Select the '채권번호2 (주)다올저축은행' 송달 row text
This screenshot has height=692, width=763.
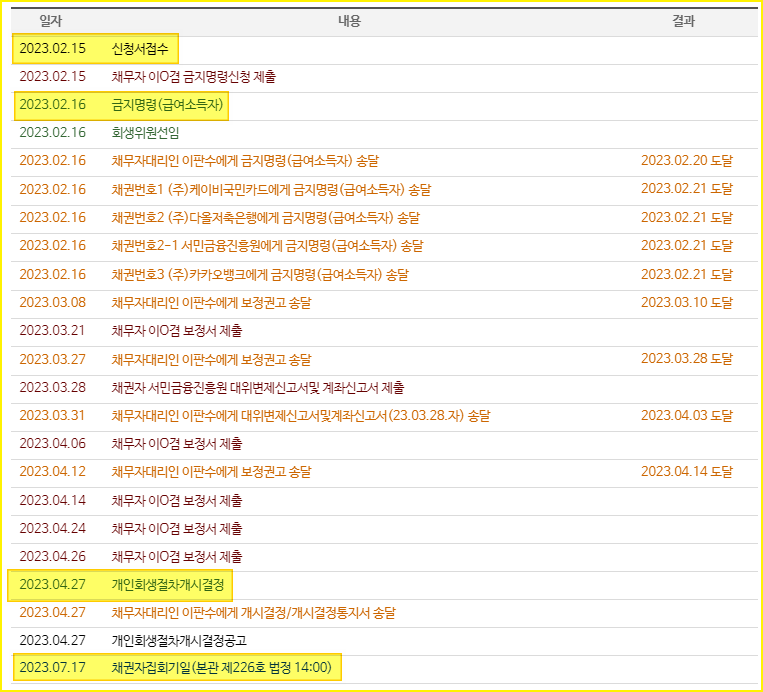click(x=265, y=218)
